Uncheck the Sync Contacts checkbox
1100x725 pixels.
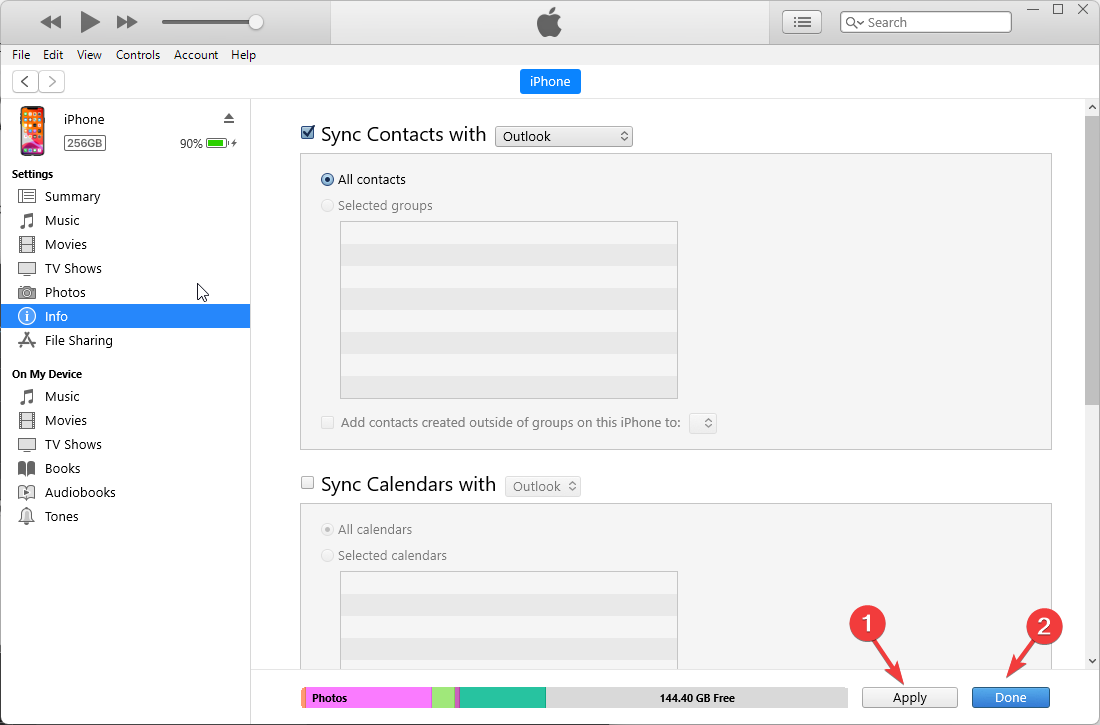307,133
